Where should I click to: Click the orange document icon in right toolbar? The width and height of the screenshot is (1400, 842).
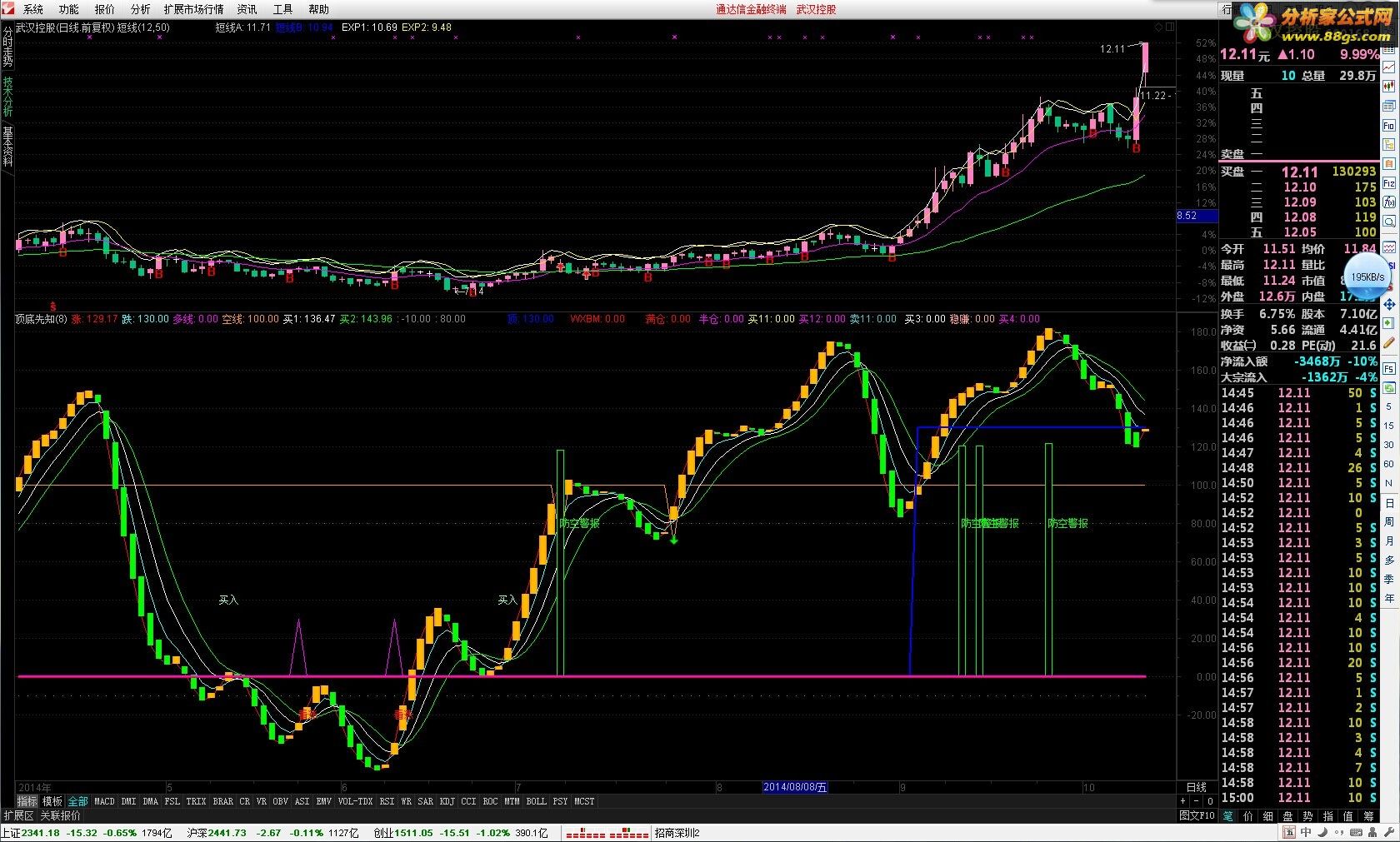pos(1389,164)
